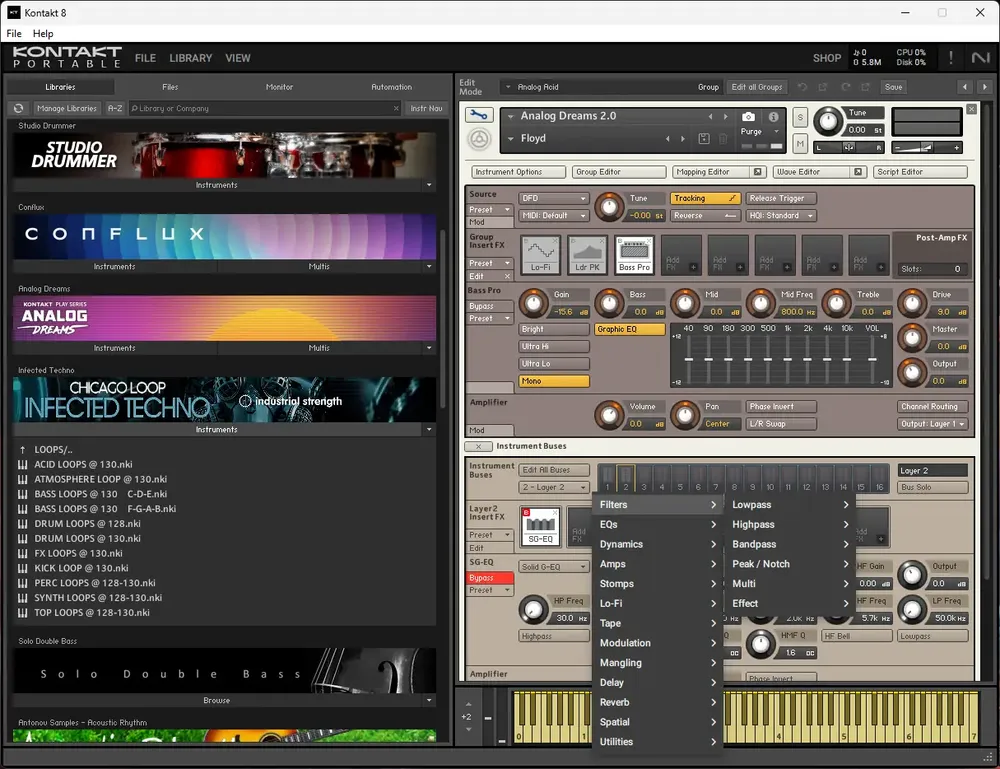The image size is (1000, 769).
Task: Open the Reverb submenu
Action: point(657,702)
